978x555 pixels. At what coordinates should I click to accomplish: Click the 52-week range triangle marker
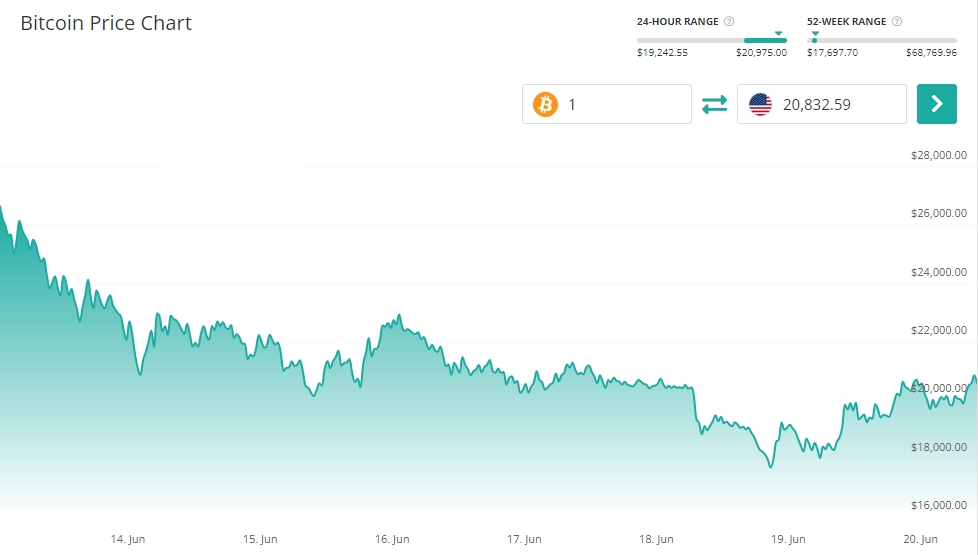click(x=815, y=33)
